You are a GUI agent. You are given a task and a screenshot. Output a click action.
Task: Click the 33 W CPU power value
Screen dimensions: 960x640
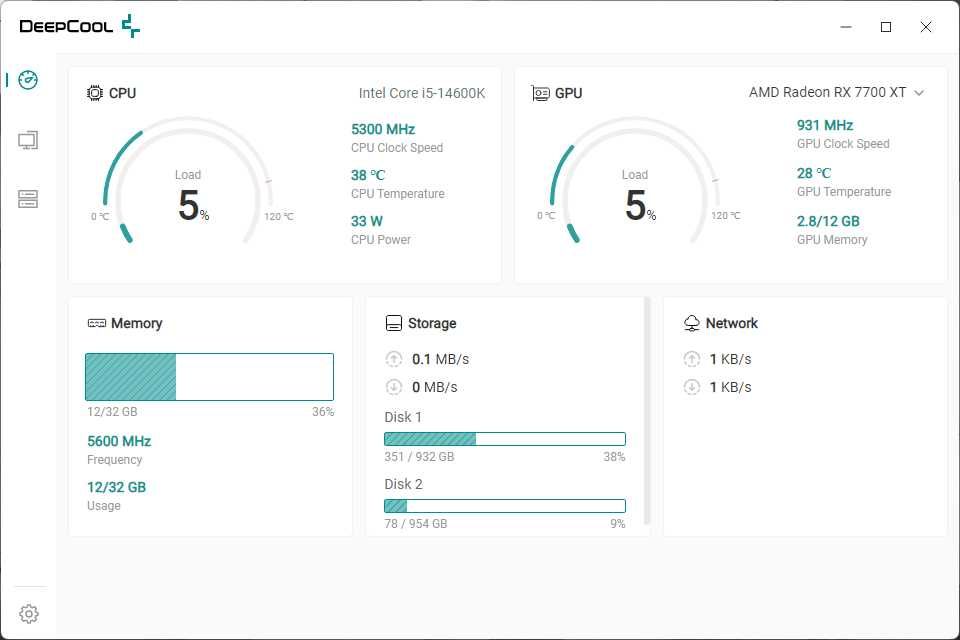coord(367,221)
